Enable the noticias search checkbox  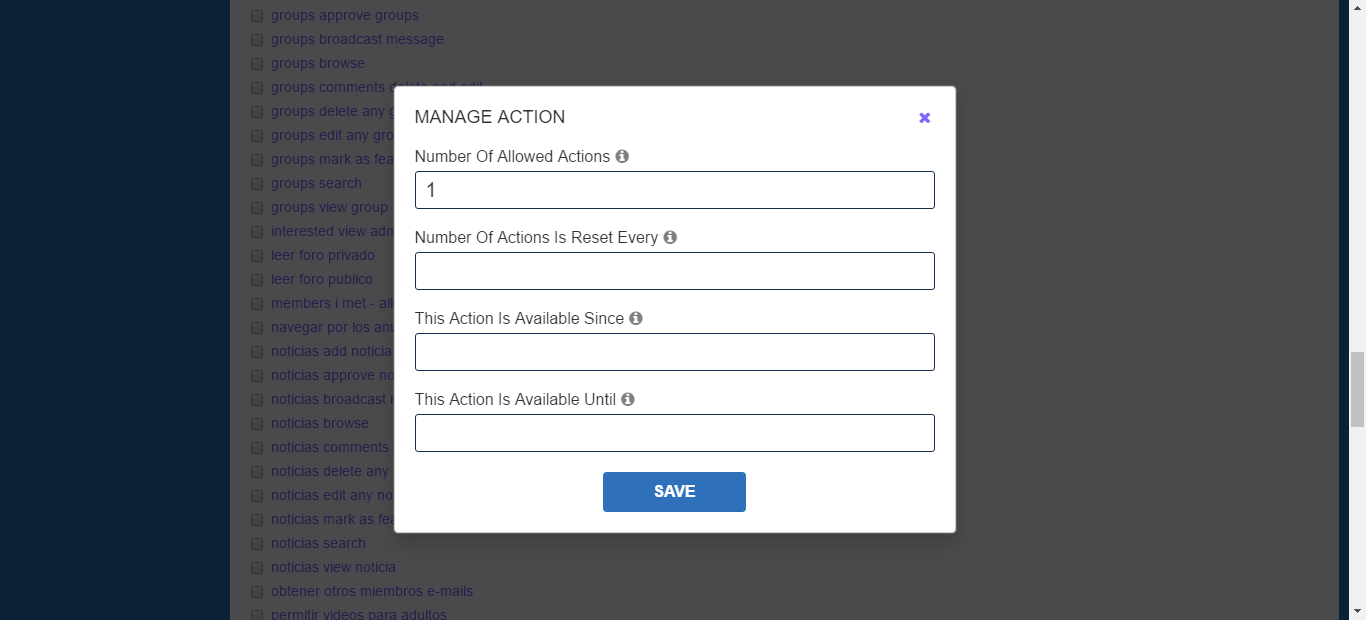257,544
